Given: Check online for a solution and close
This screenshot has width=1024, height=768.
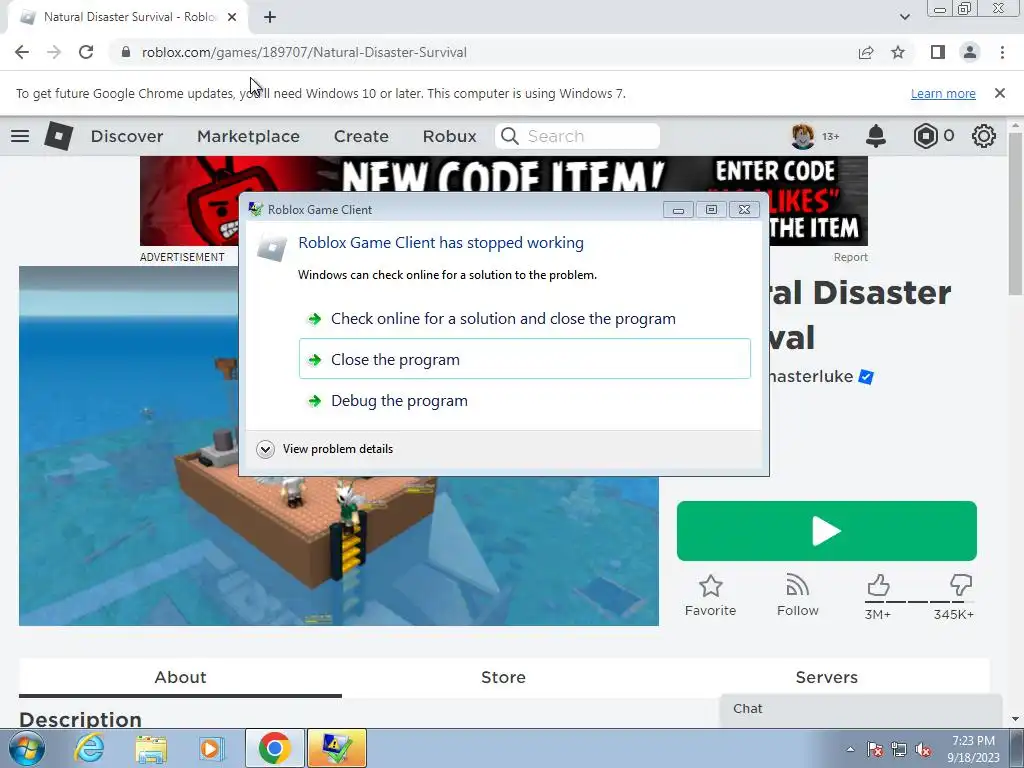Looking at the screenshot, I should [524, 319].
